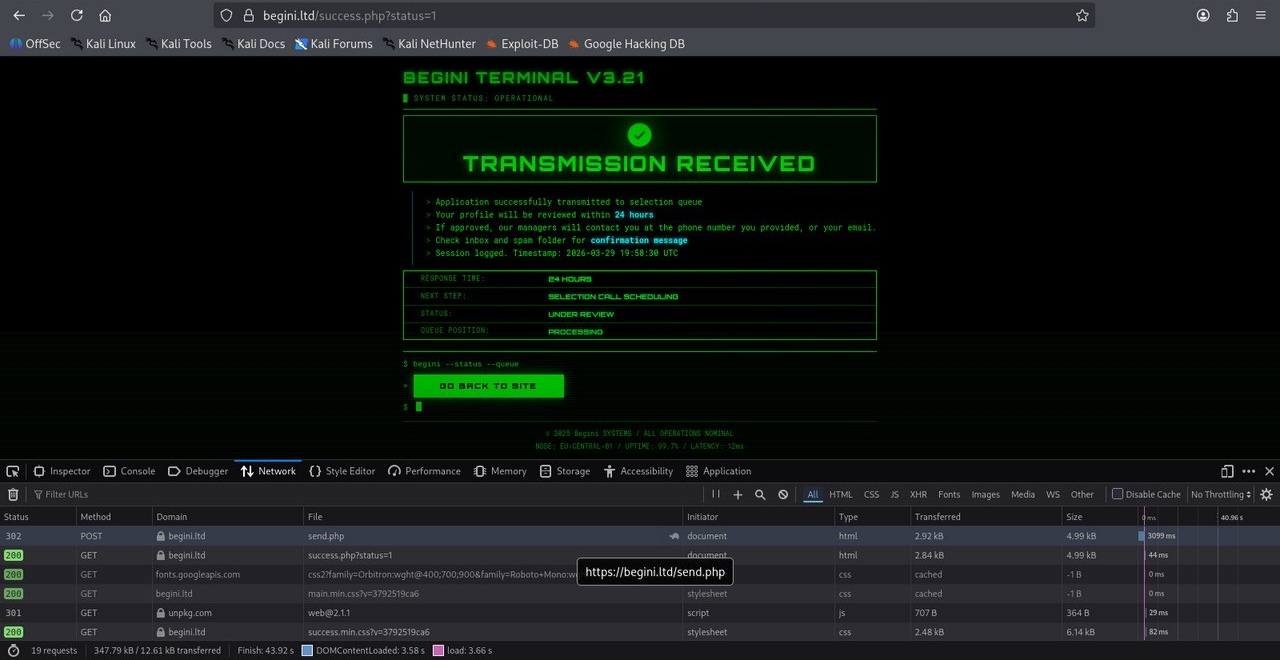Open the Memory tab

500,471
